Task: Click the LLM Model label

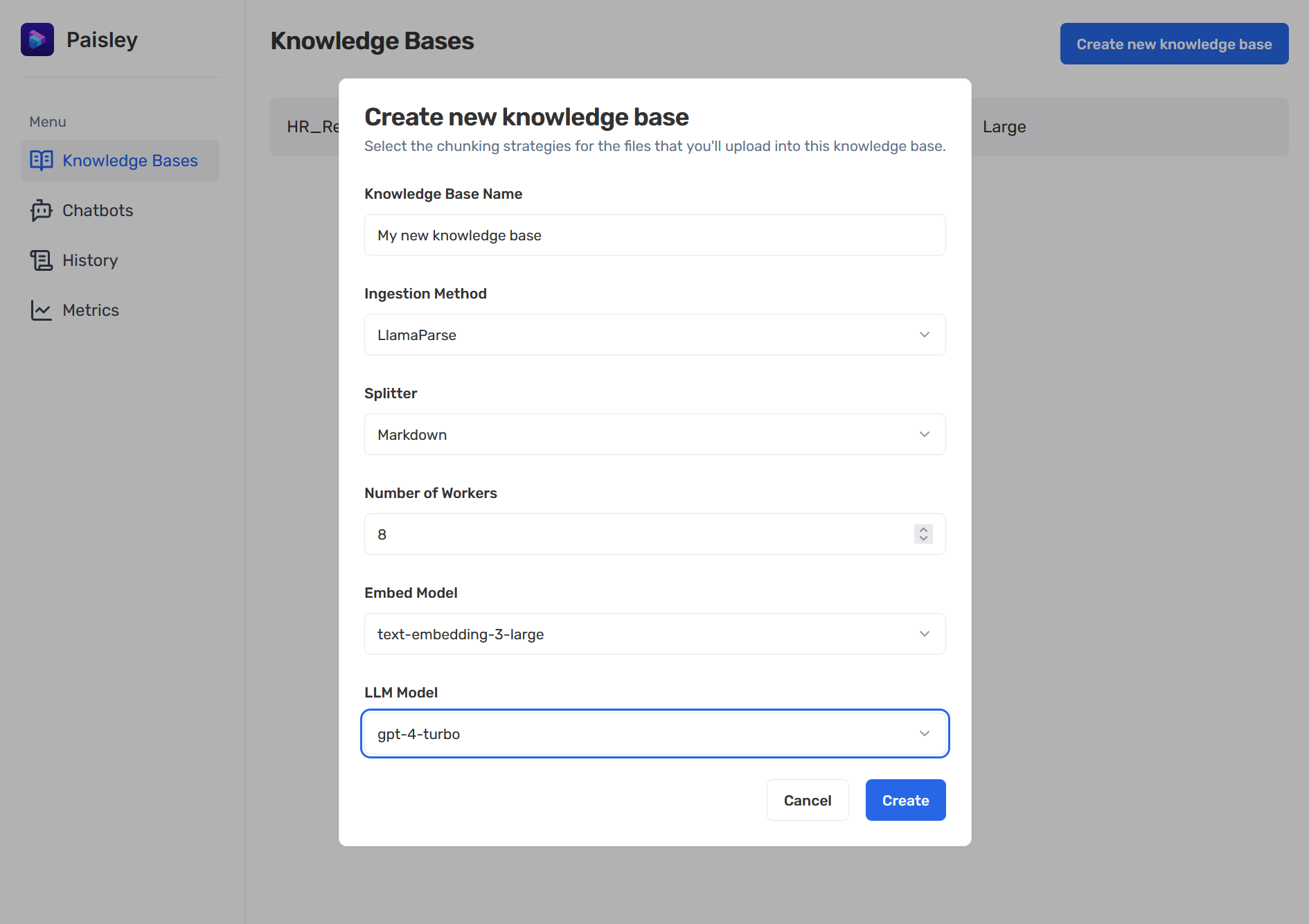Action: pyautogui.click(x=401, y=693)
